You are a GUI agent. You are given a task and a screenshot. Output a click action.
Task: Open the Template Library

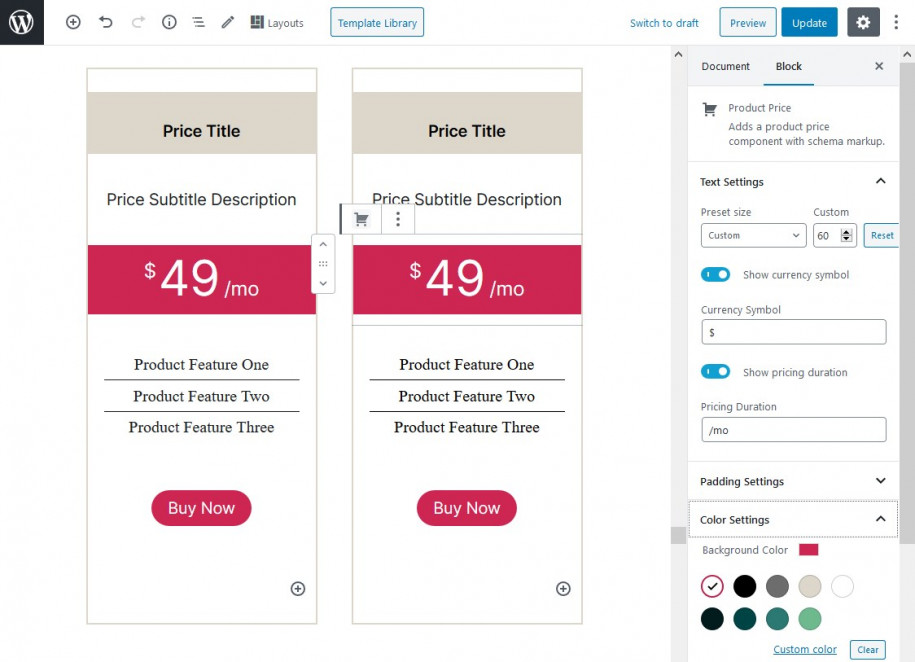click(377, 23)
